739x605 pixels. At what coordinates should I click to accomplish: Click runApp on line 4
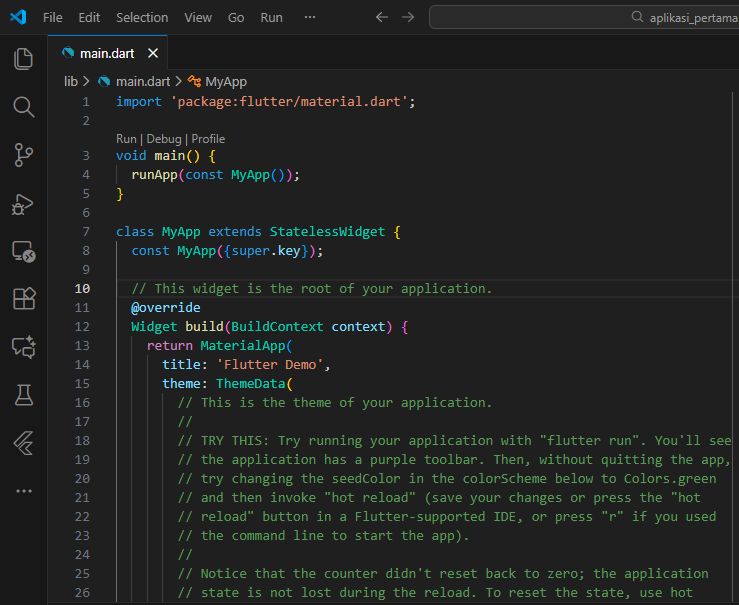tap(155, 175)
